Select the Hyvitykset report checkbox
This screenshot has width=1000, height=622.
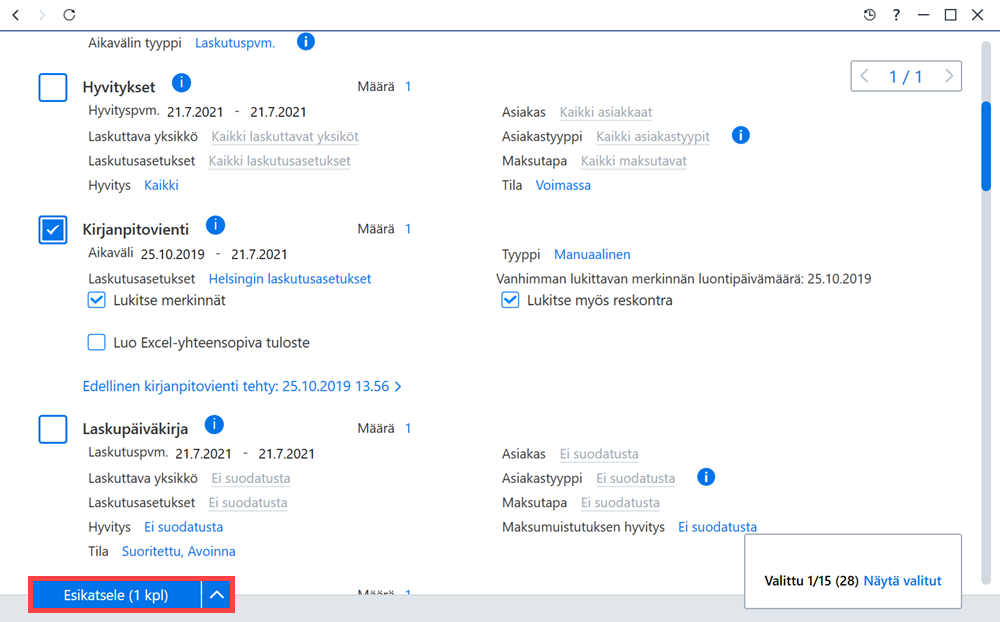click(53, 87)
